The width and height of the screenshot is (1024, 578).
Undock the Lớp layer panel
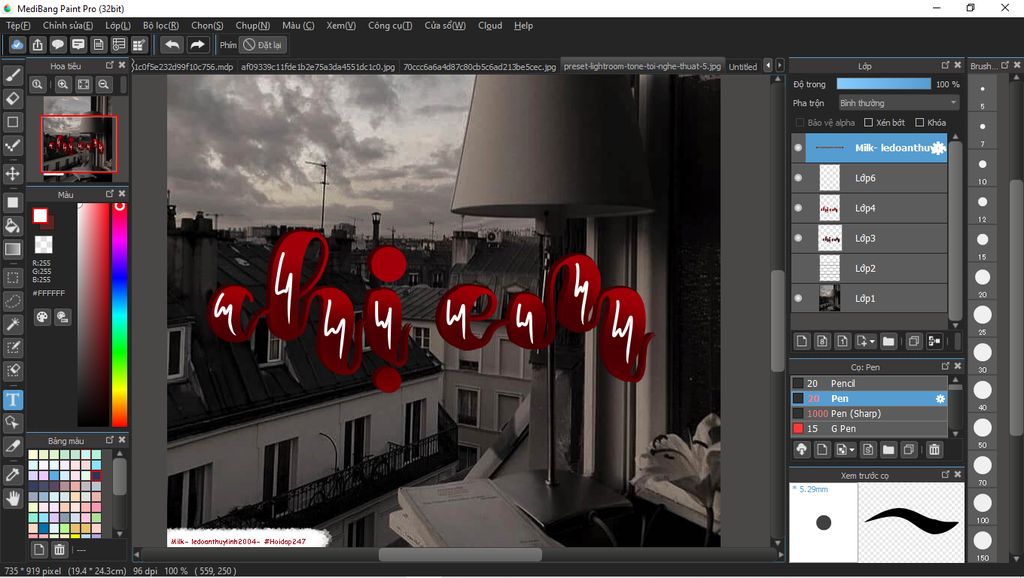click(945, 65)
